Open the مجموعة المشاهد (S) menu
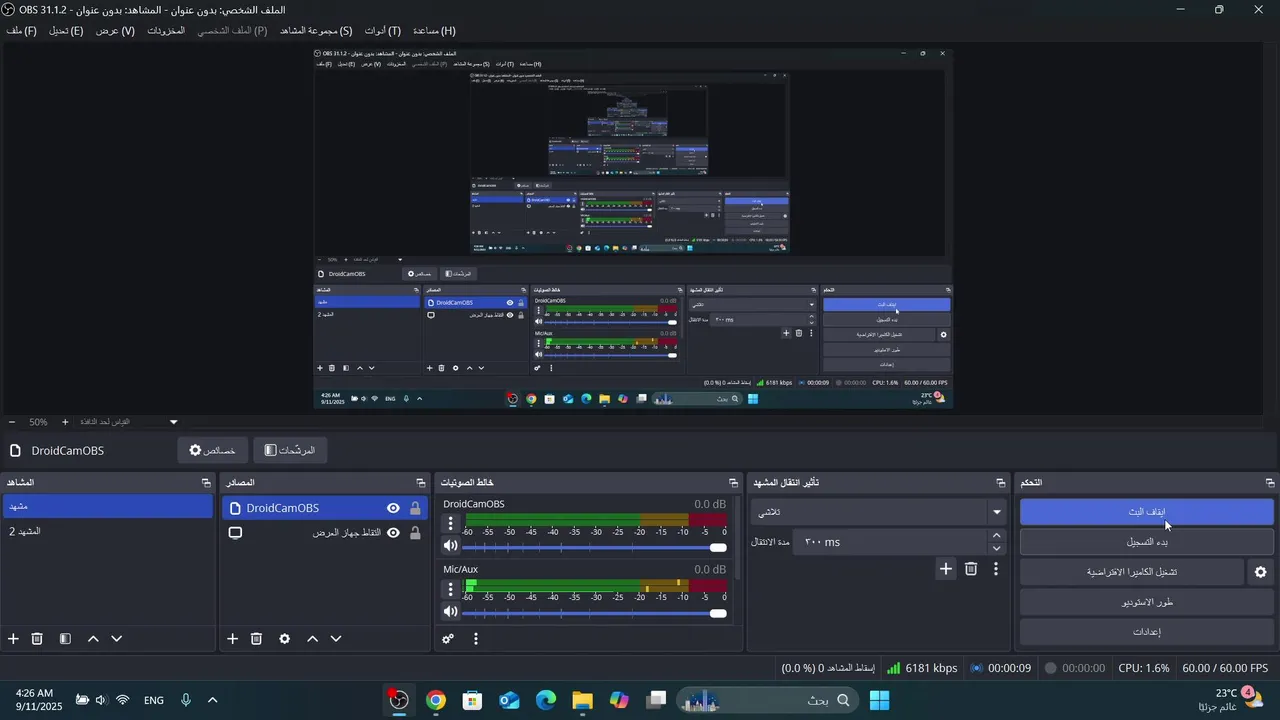This screenshot has width=1280, height=720. pos(316,31)
